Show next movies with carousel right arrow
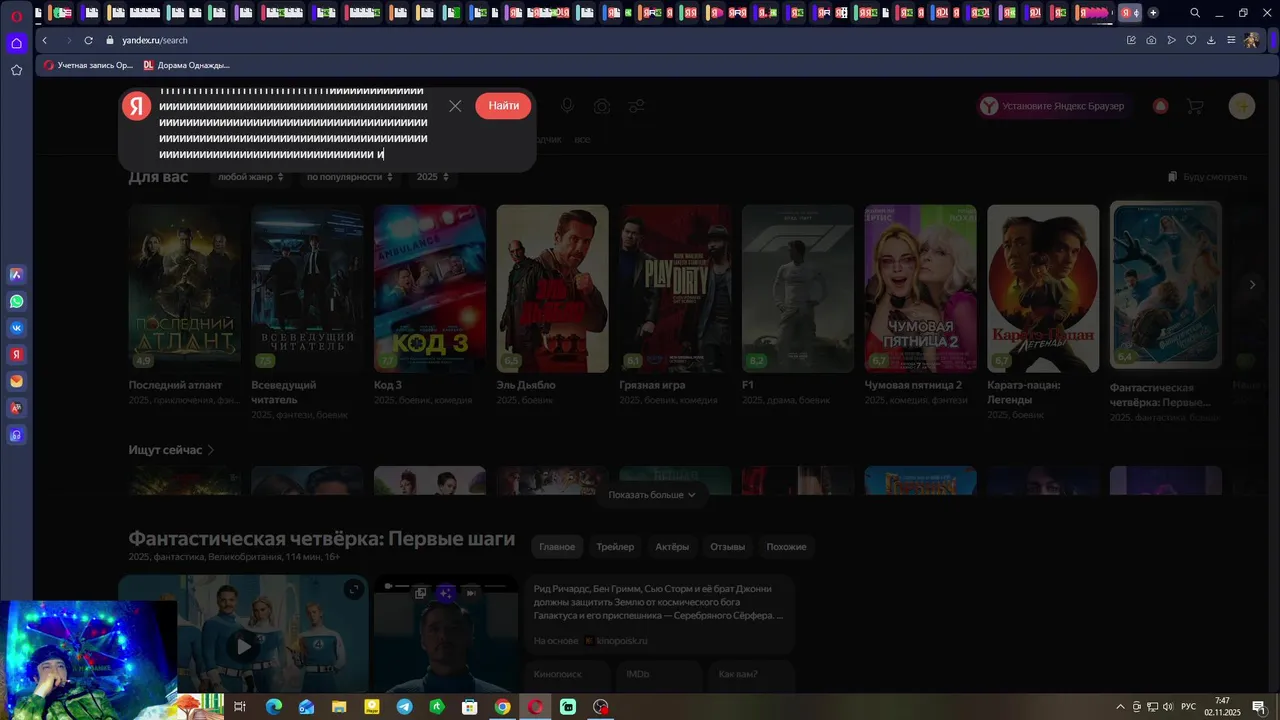The height and width of the screenshot is (720, 1280). 1252,285
